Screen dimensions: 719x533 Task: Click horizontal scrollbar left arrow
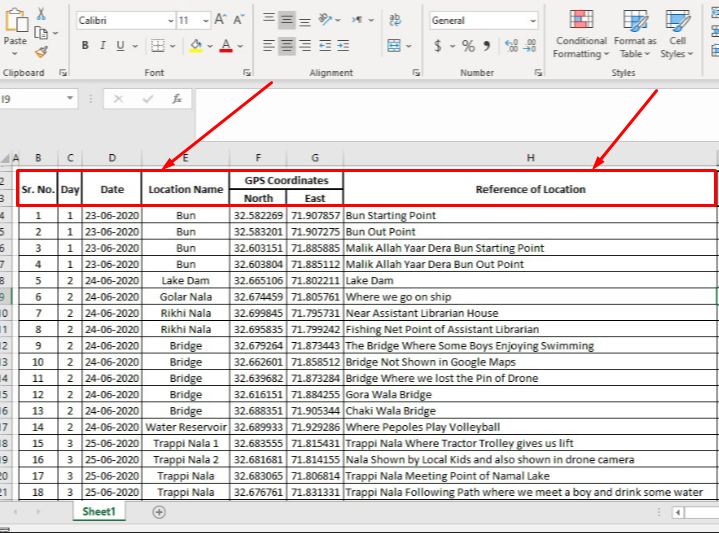coord(678,512)
